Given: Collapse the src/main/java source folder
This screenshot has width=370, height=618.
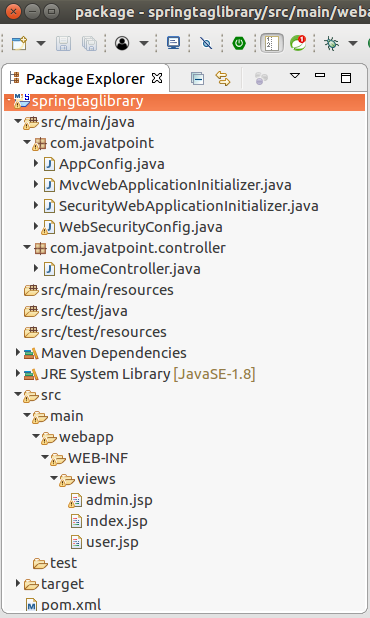Looking at the screenshot, I should point(18,121).
